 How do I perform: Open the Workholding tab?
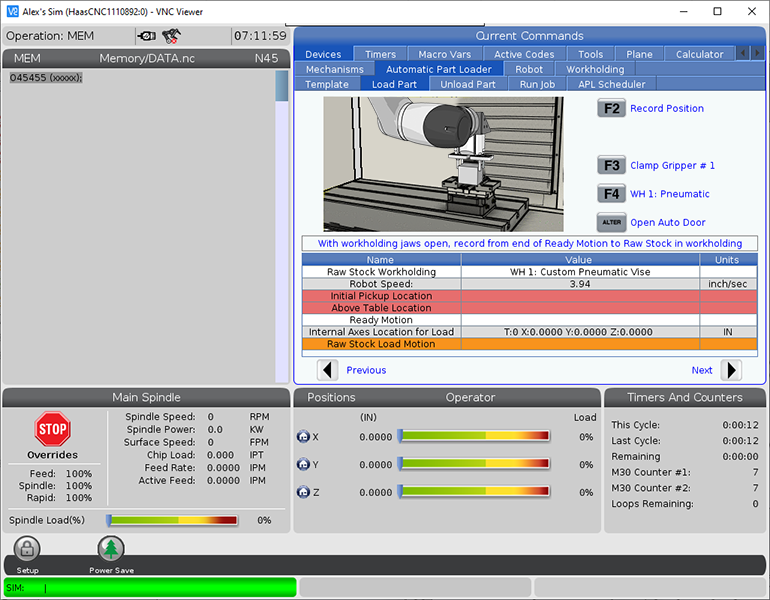[595, 69]
